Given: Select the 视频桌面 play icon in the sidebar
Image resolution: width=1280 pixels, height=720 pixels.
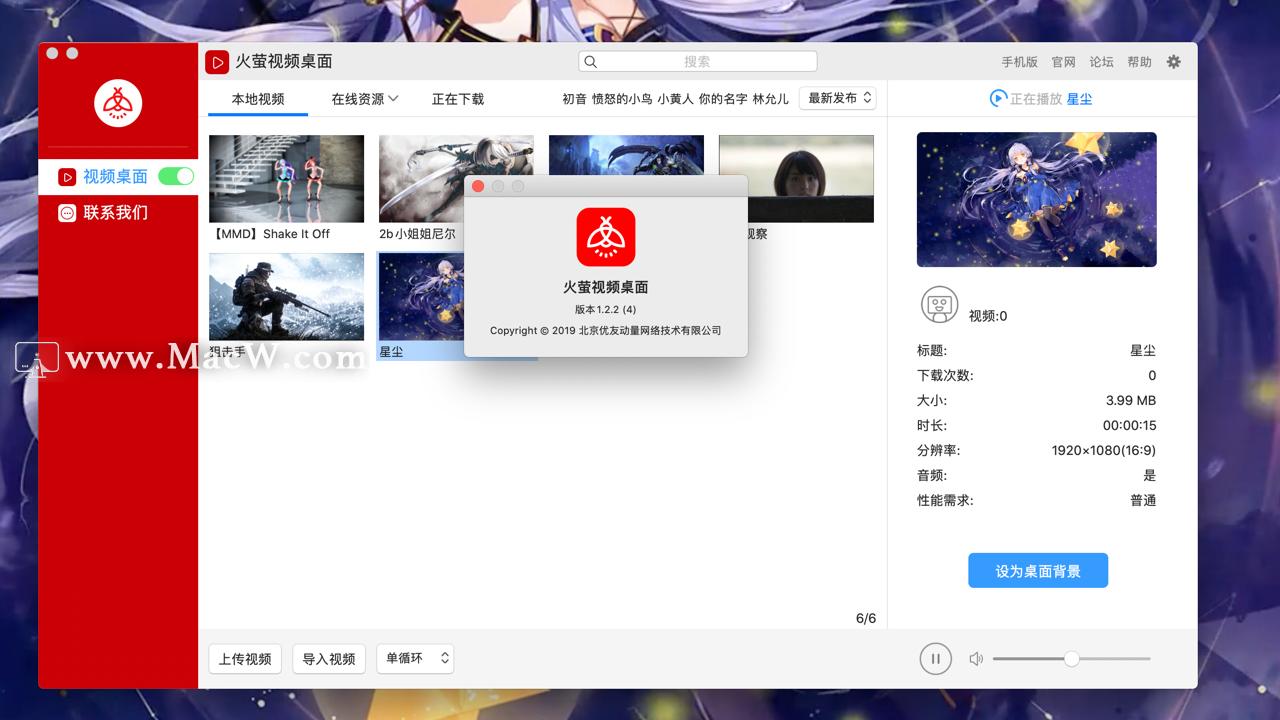Looking at the screenshot, I should 66,176.
